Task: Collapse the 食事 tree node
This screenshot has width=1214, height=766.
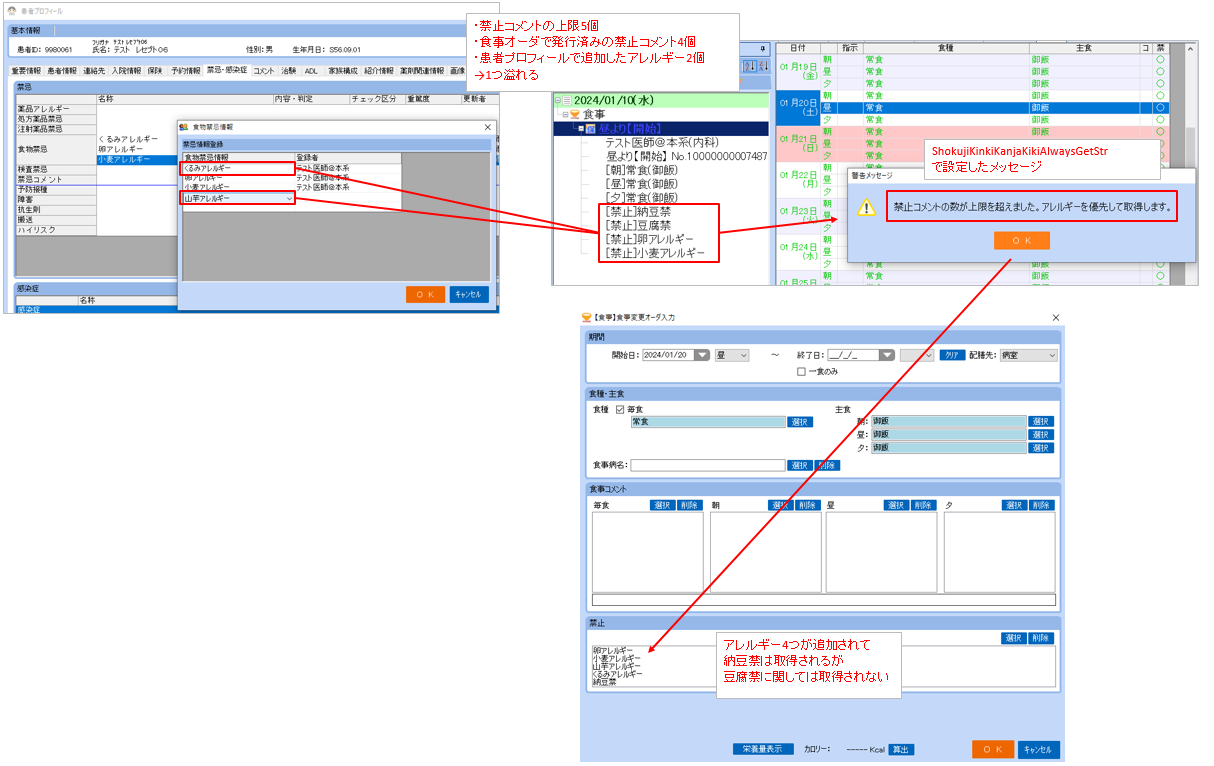Action: click(x=565, y=115)
